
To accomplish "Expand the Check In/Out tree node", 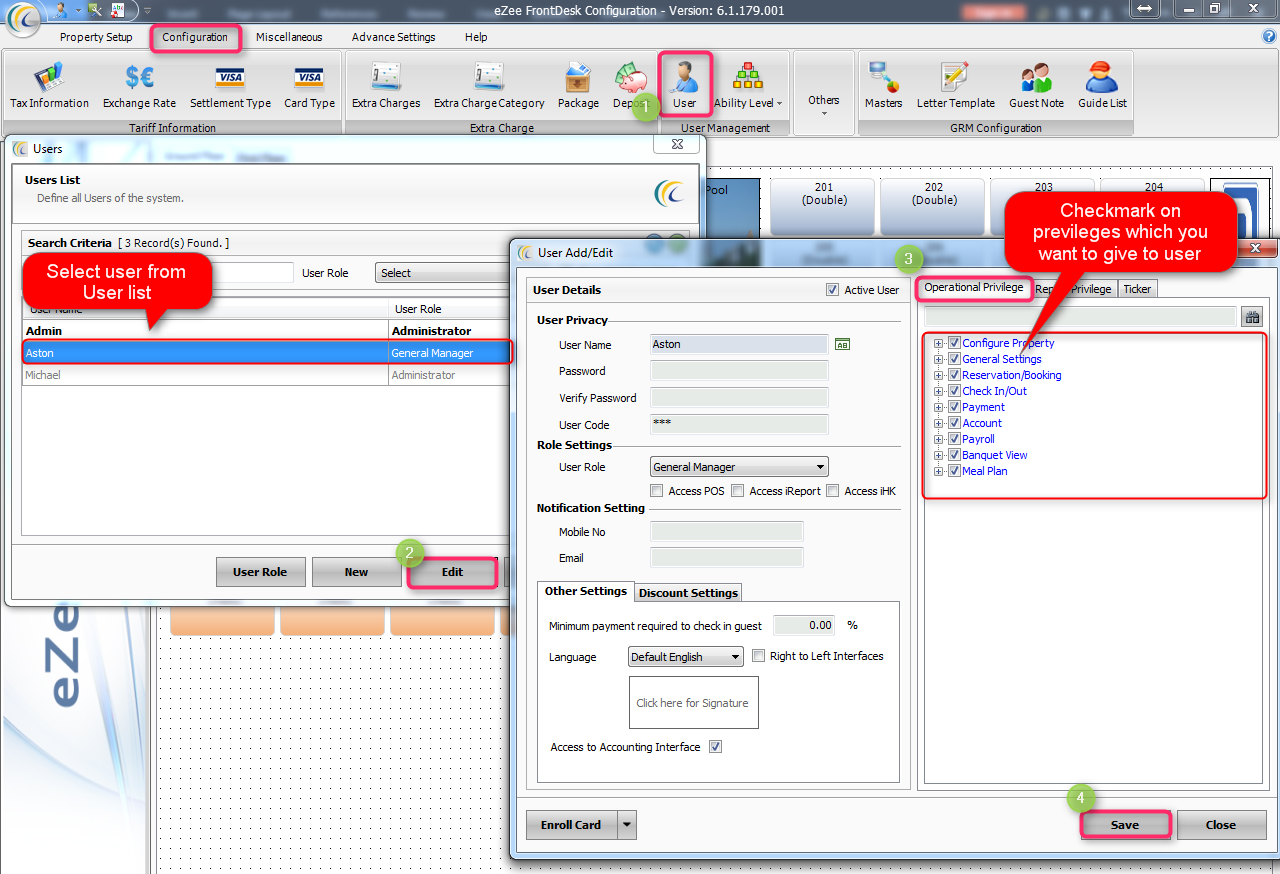I will (938, 391).
